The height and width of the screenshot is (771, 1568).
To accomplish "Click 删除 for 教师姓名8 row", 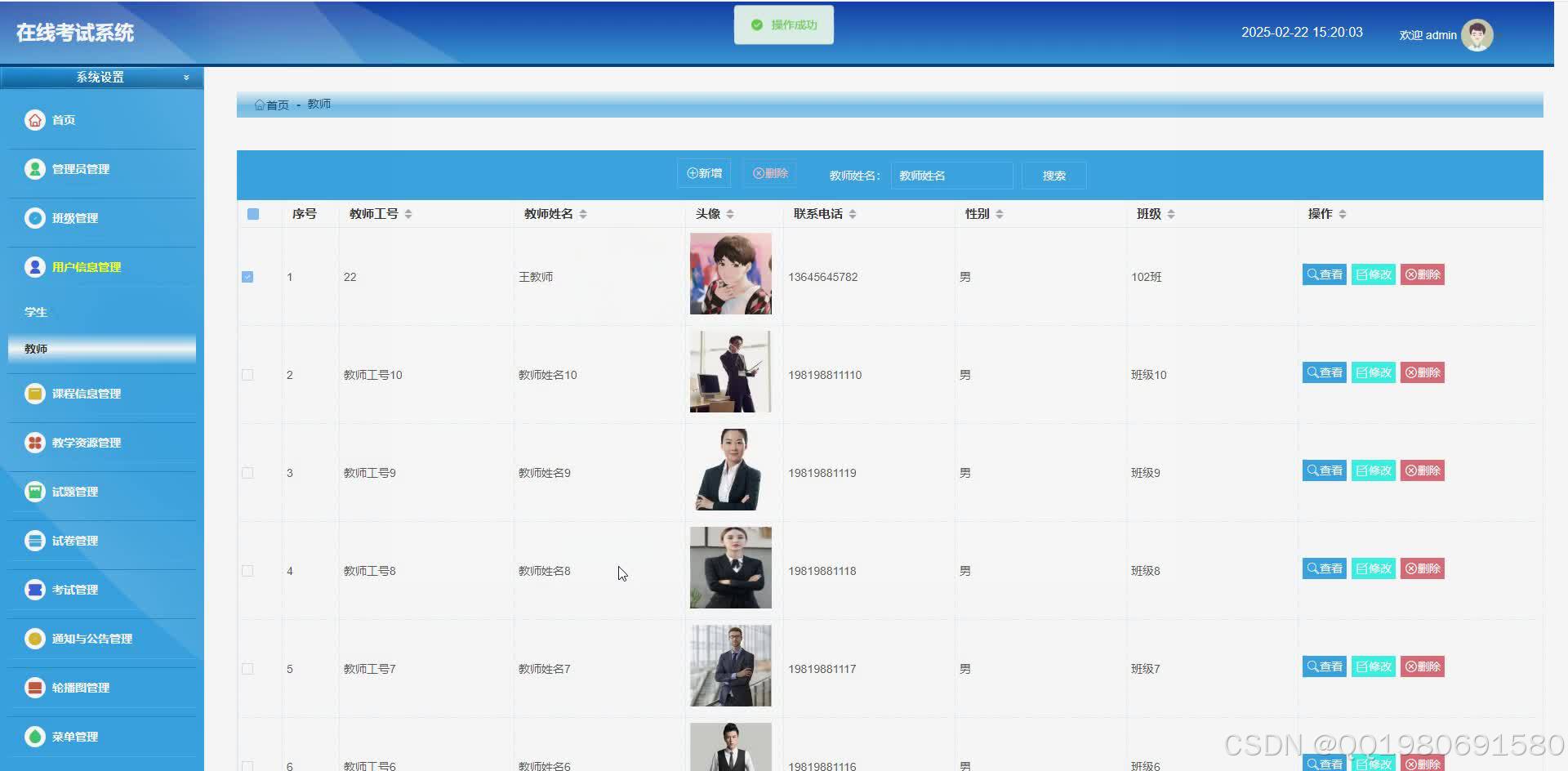I will [1423, 568].
